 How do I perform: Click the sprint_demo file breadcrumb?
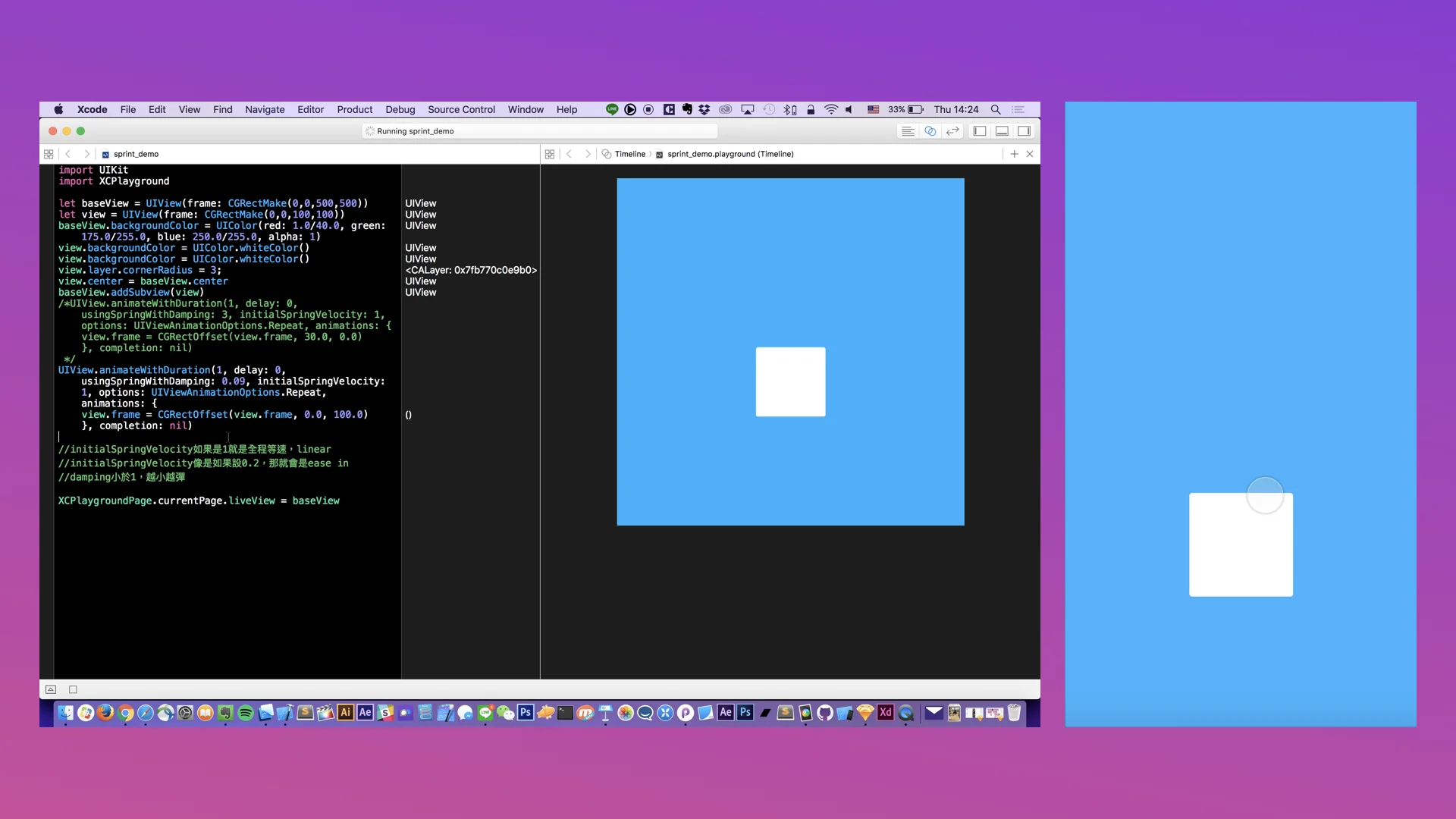click(x=136, y=154)
